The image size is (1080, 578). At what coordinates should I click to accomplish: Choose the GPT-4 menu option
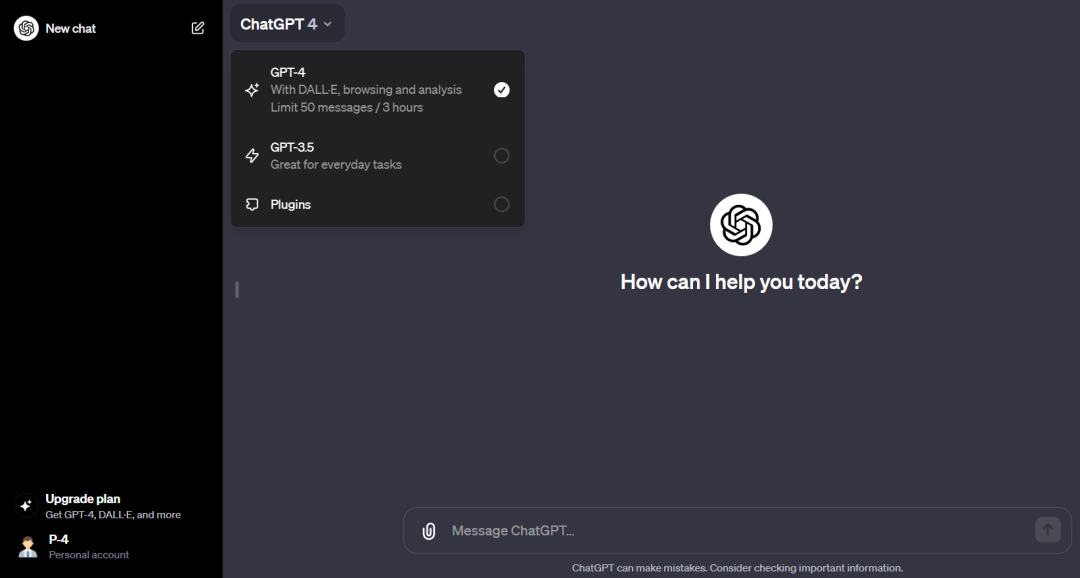point(377,90)
